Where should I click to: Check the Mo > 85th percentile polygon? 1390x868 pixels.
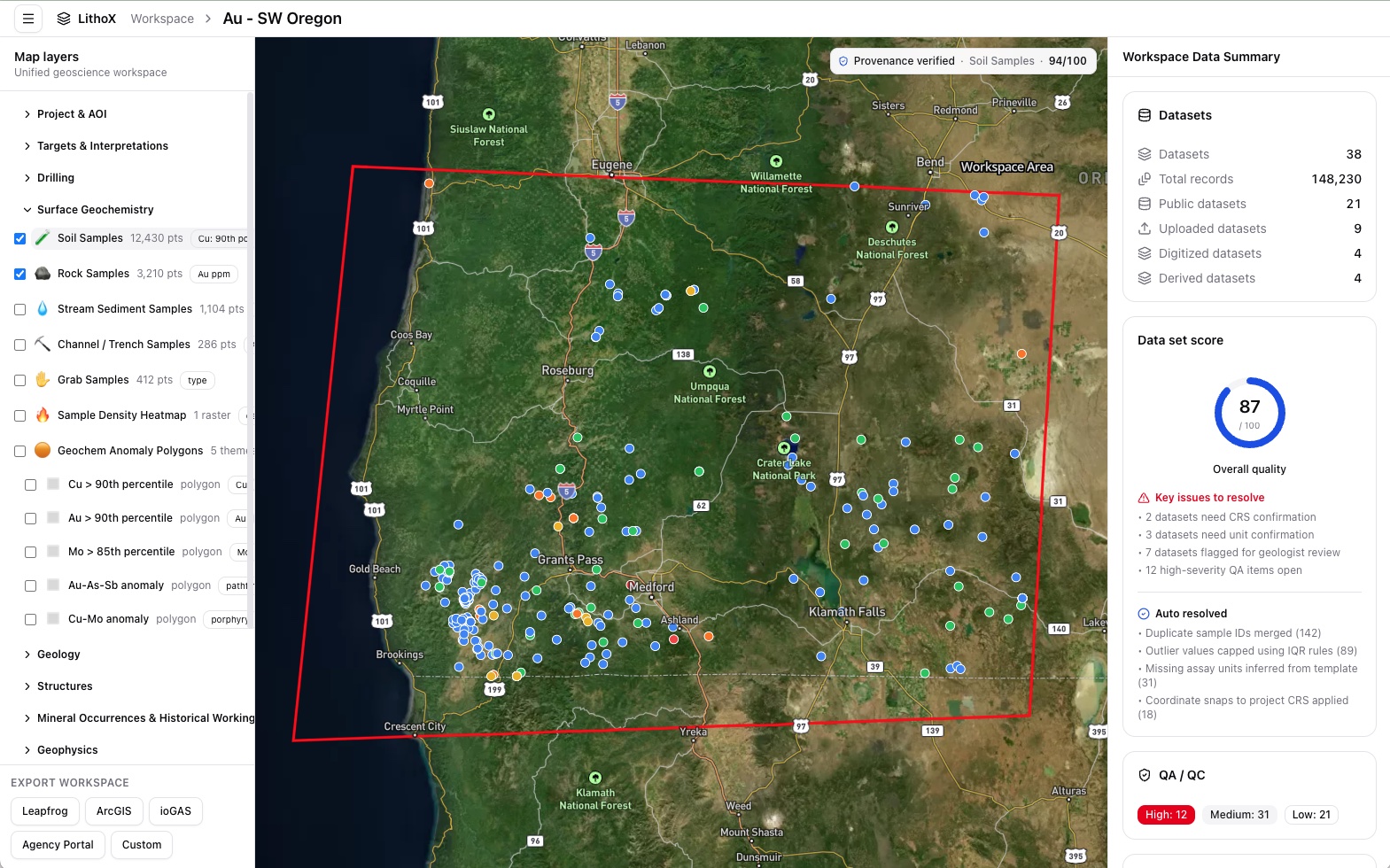tap(30, 552)
